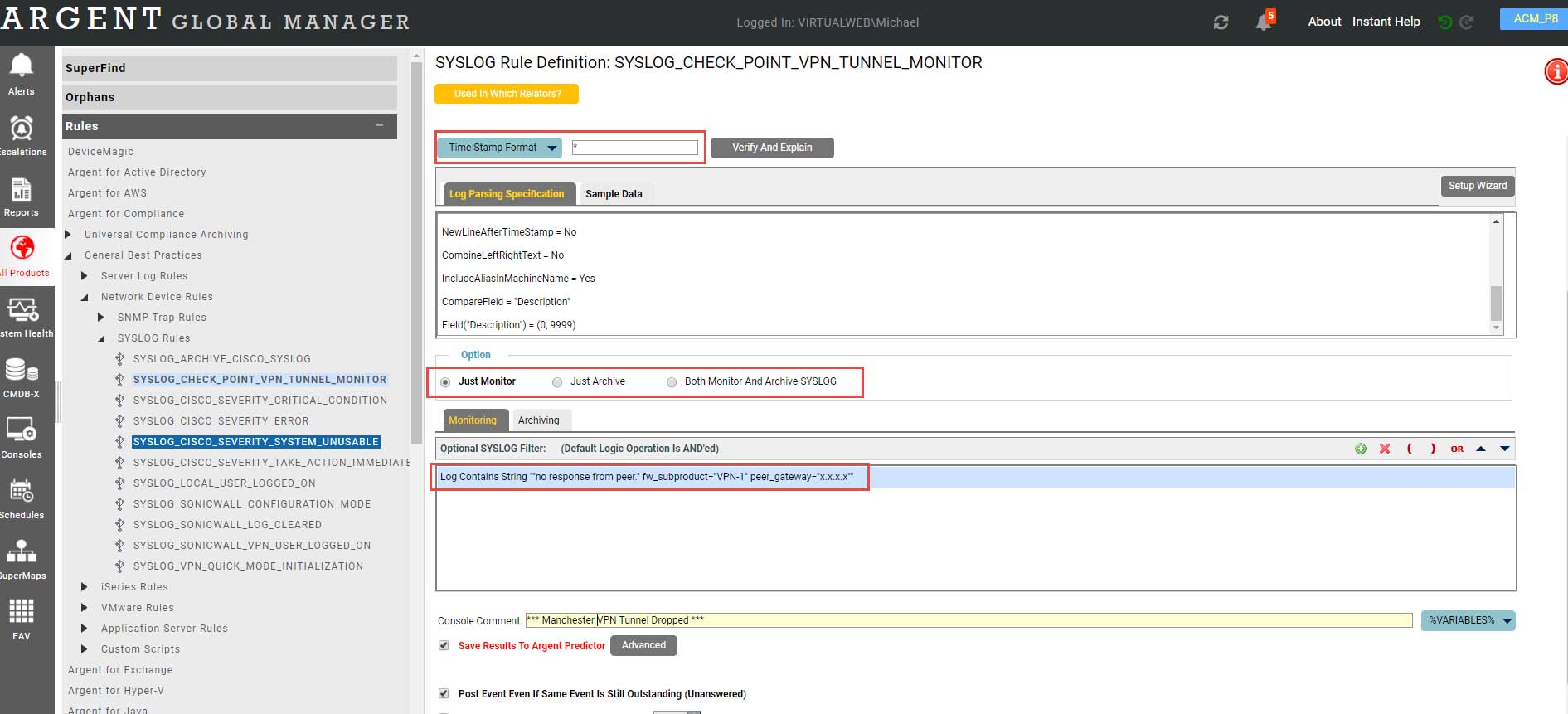The image size is (1568, 714).
Task: Switch to the Archiving tab
Action: click(538, 420)
